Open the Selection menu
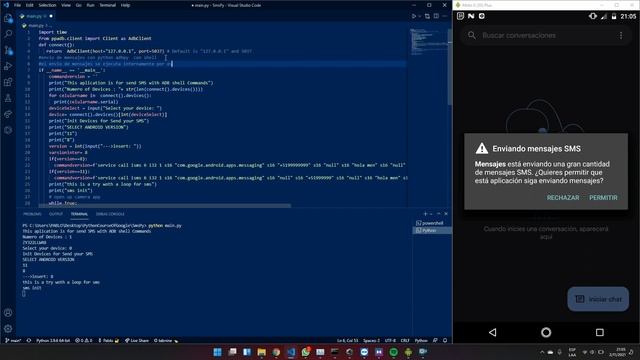640x360 pixels. pyautogui.click(x=47, y=5)
